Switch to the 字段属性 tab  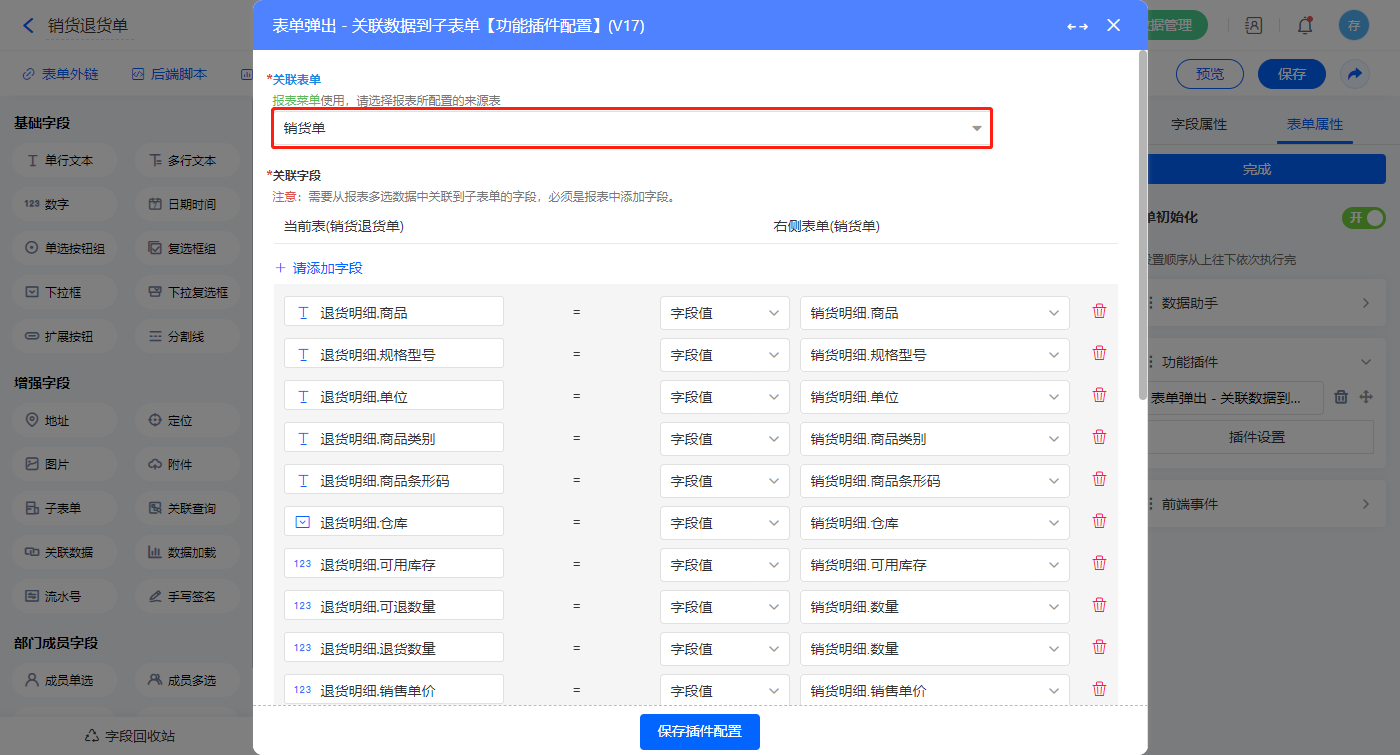1198,125
